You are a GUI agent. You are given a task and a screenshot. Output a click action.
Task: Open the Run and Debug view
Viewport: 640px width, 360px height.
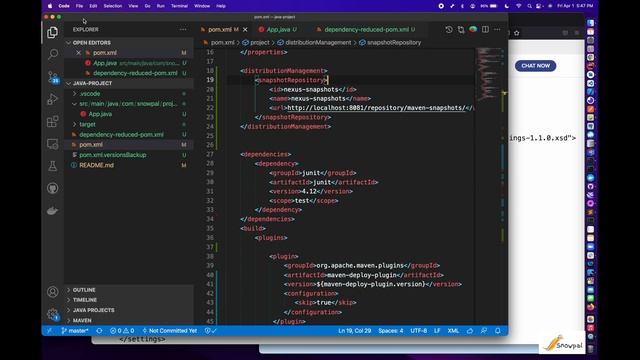tap(53, 99)
